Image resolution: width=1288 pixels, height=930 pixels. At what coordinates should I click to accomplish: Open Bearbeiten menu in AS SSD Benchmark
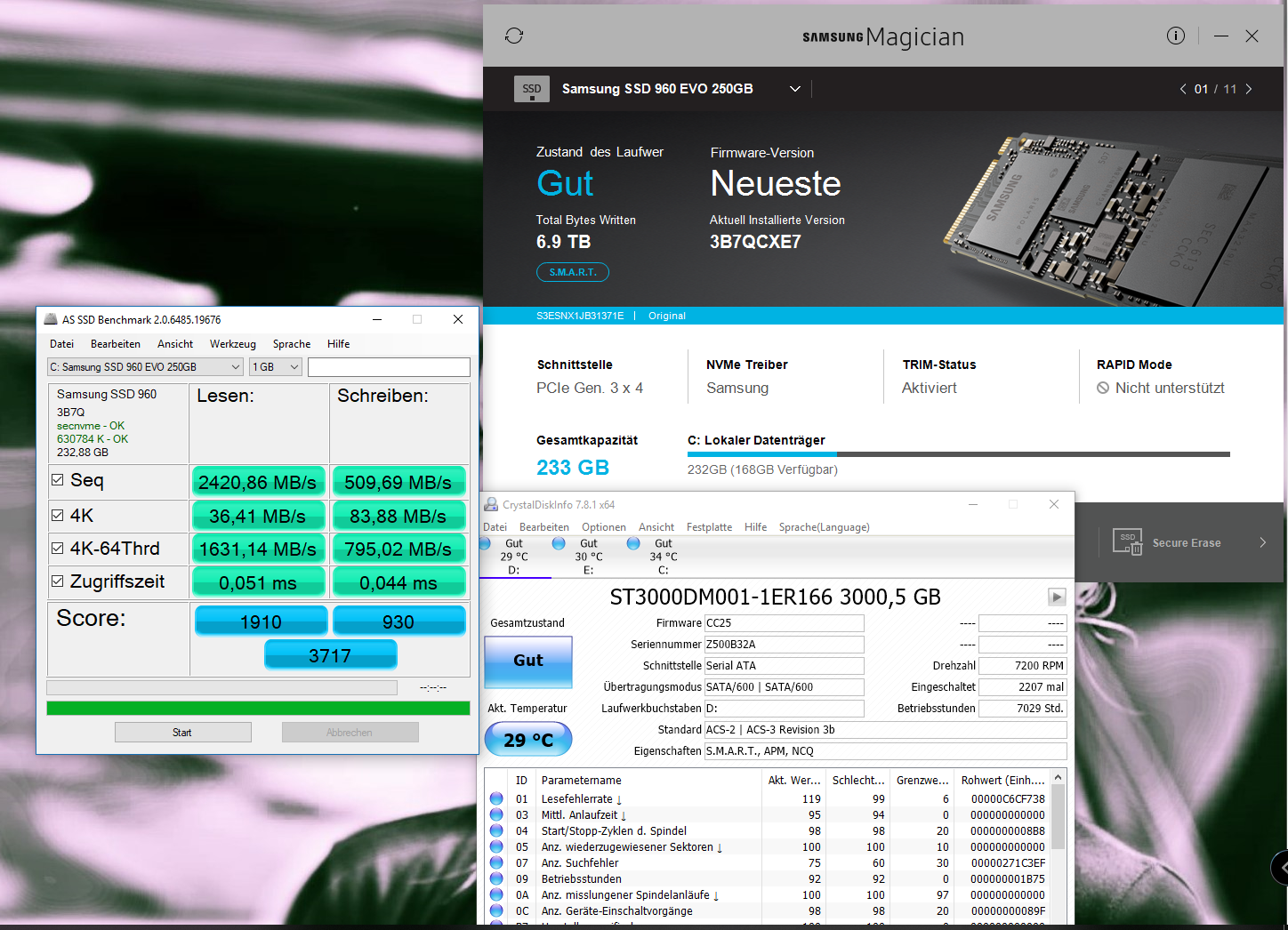[x=116, y=344]
